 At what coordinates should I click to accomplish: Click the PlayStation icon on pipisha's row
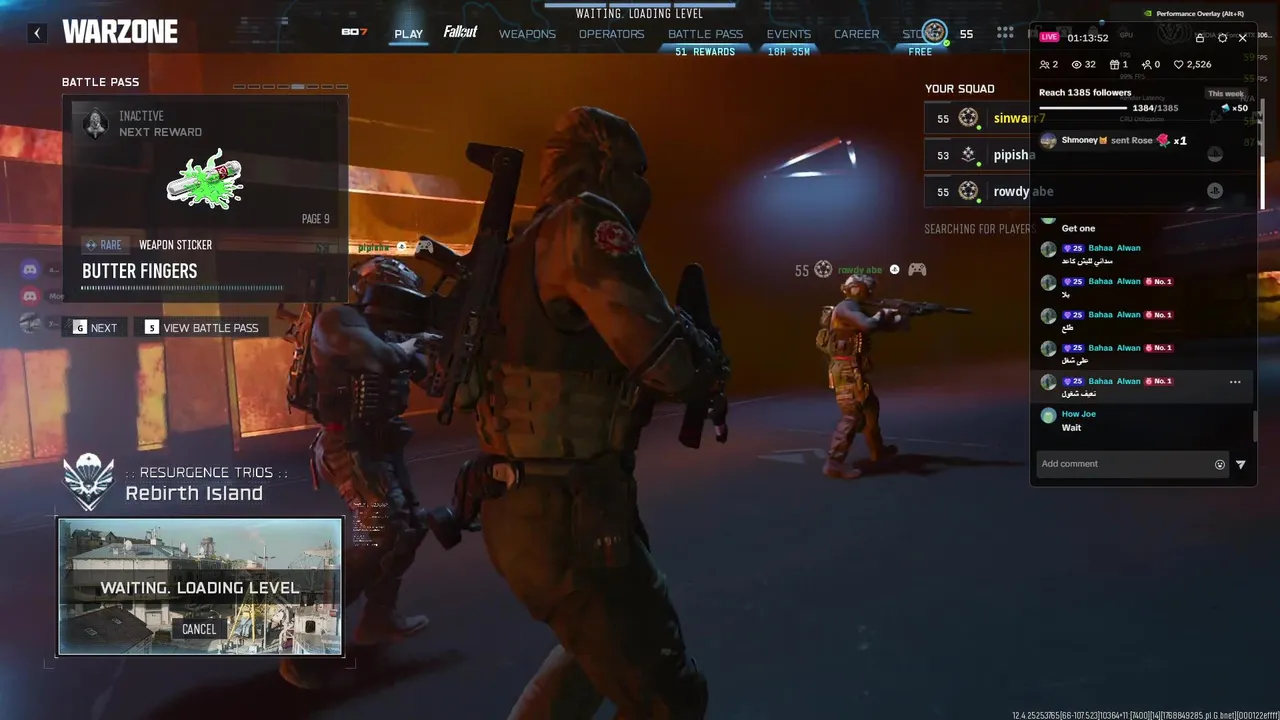pyautogui.click(x=1215, y=154)
